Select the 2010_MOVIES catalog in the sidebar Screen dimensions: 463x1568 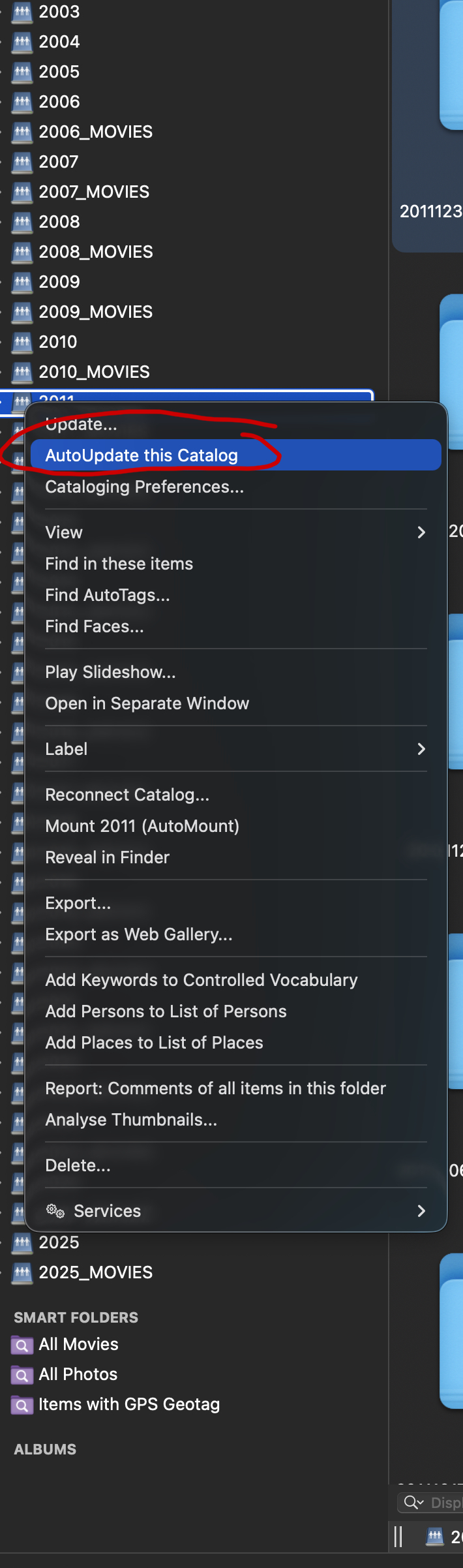click(x=95, y=372)
